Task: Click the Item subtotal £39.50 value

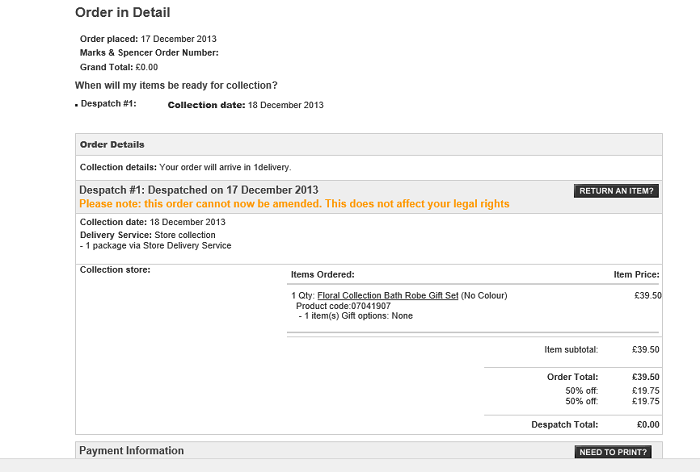Action: (x=646, y=350)
